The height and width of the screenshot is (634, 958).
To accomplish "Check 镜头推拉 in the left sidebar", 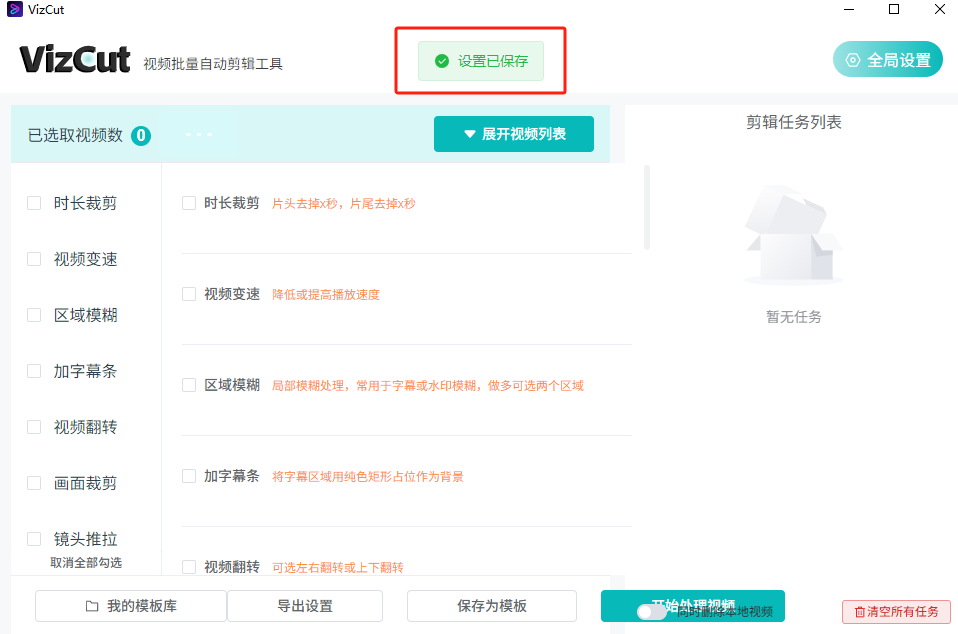I will [x=34, y=539].
